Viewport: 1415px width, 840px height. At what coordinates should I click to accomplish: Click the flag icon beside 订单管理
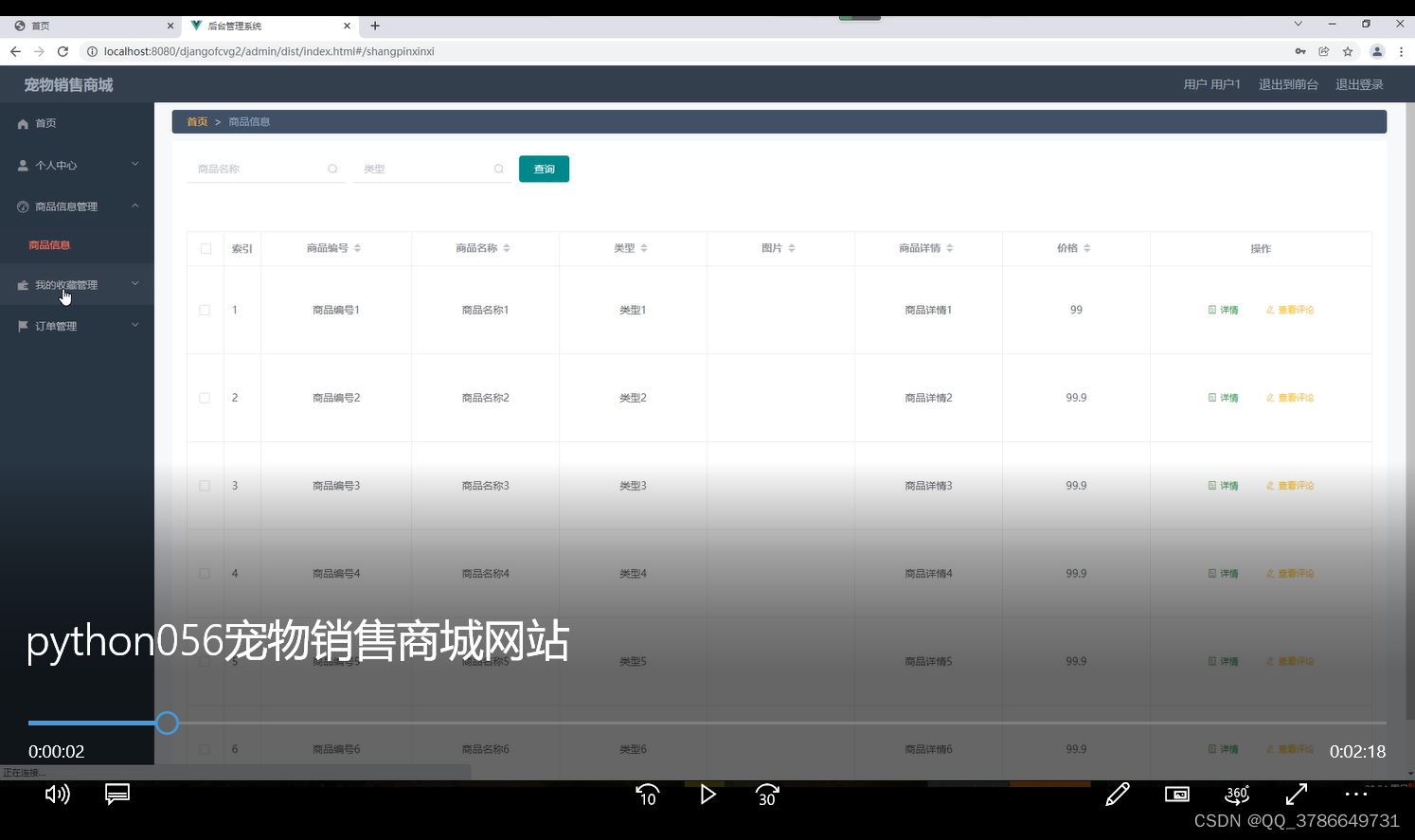23,326
